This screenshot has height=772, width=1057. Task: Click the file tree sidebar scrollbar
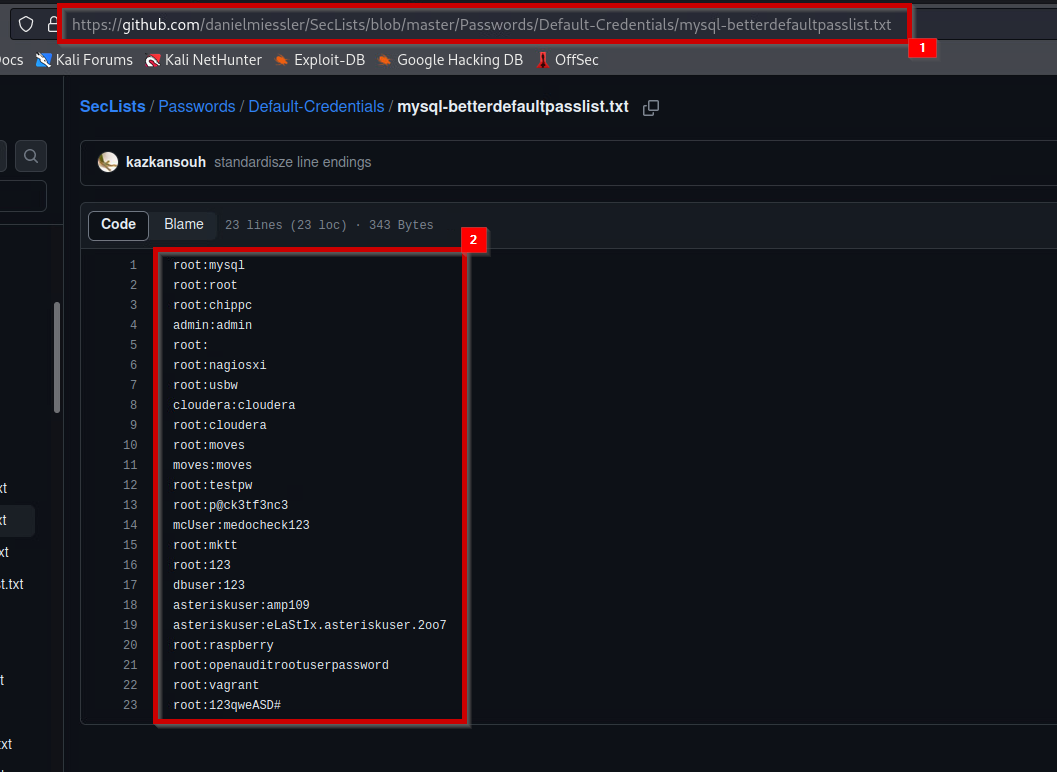(57, 357)
